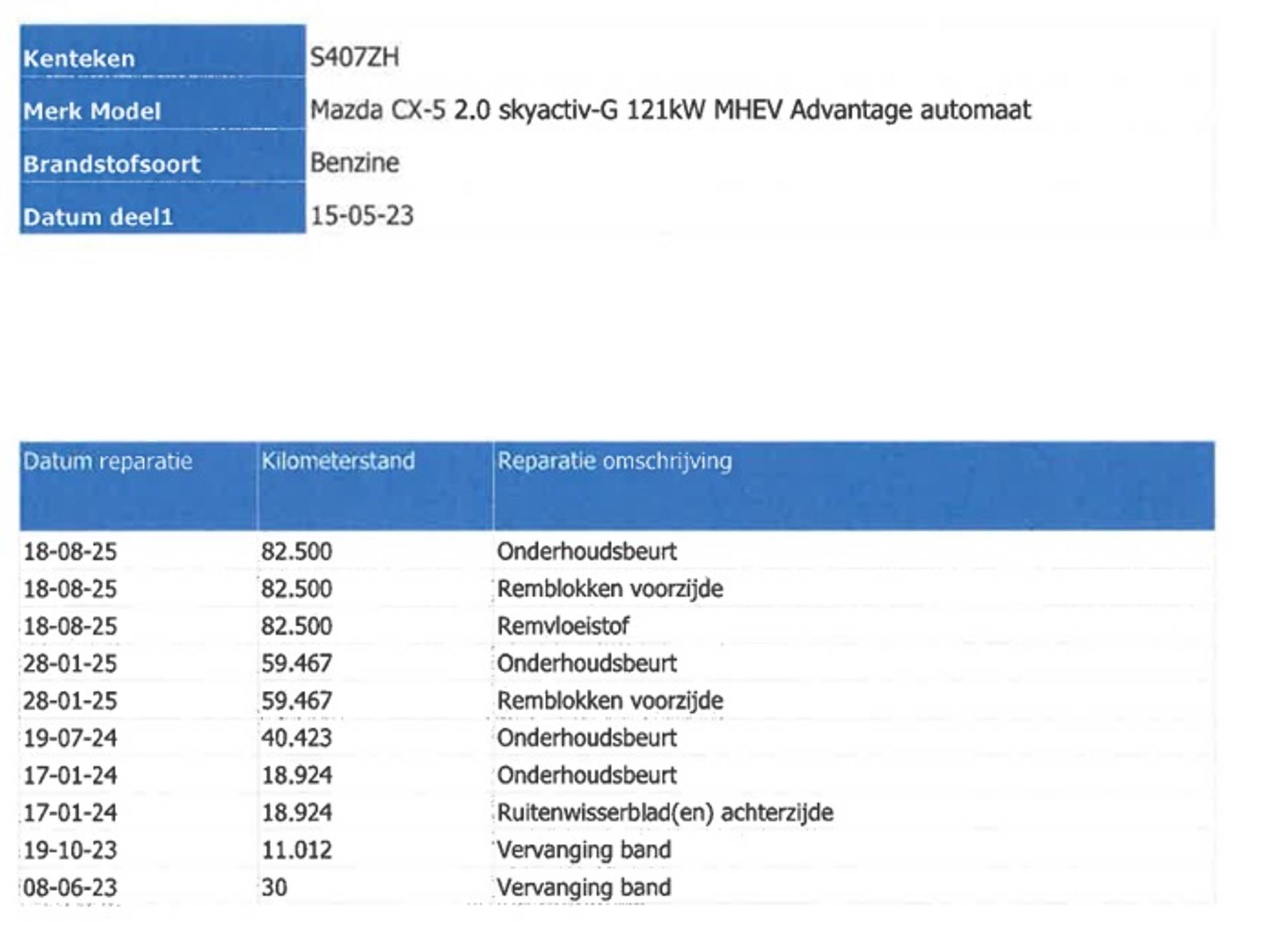Click the 11.012 kilometer reading

pyautogui.click(x=296, y=850)
